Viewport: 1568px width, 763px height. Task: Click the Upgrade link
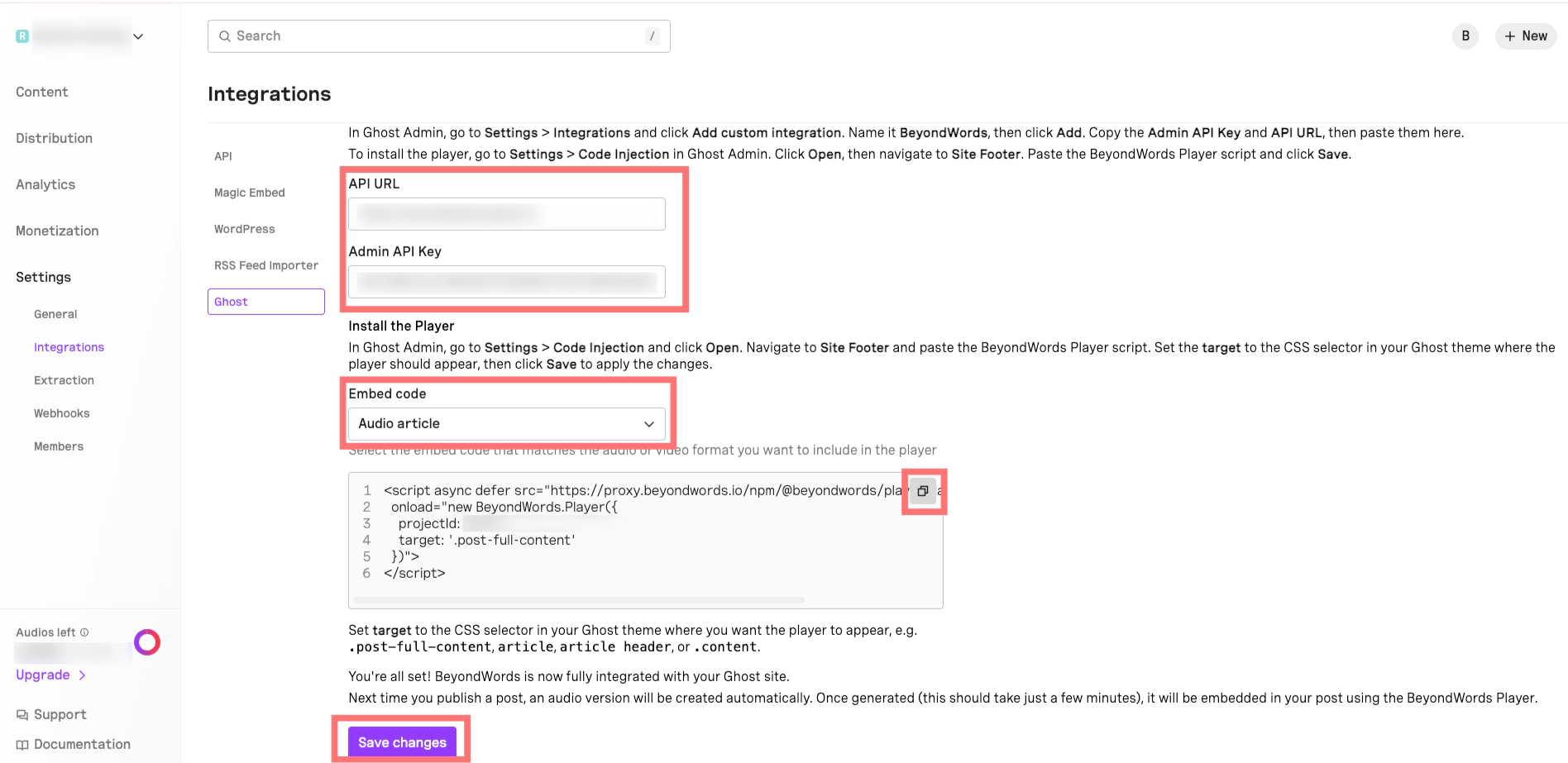pyautogui.click(x=43, y=675)
